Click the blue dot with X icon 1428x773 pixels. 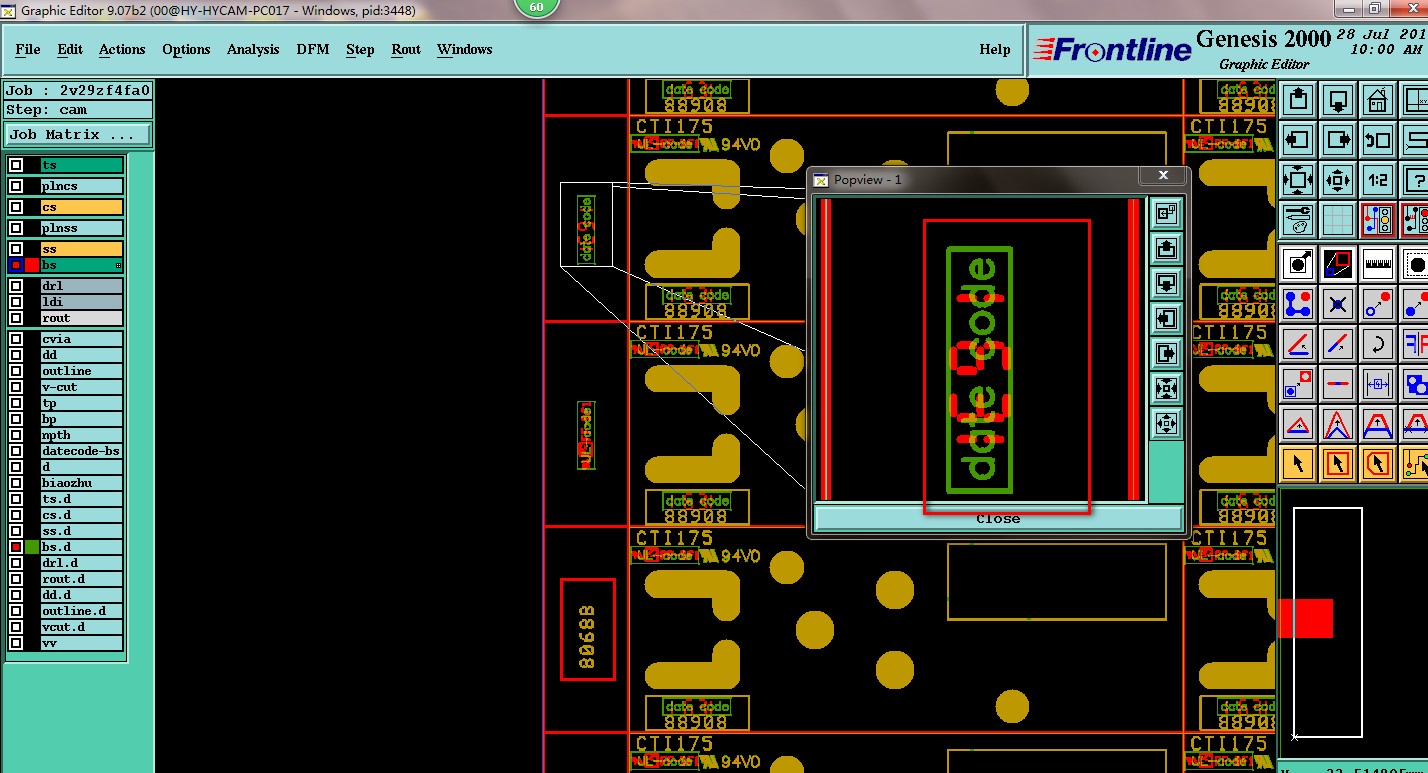[x=1338, y=303]
